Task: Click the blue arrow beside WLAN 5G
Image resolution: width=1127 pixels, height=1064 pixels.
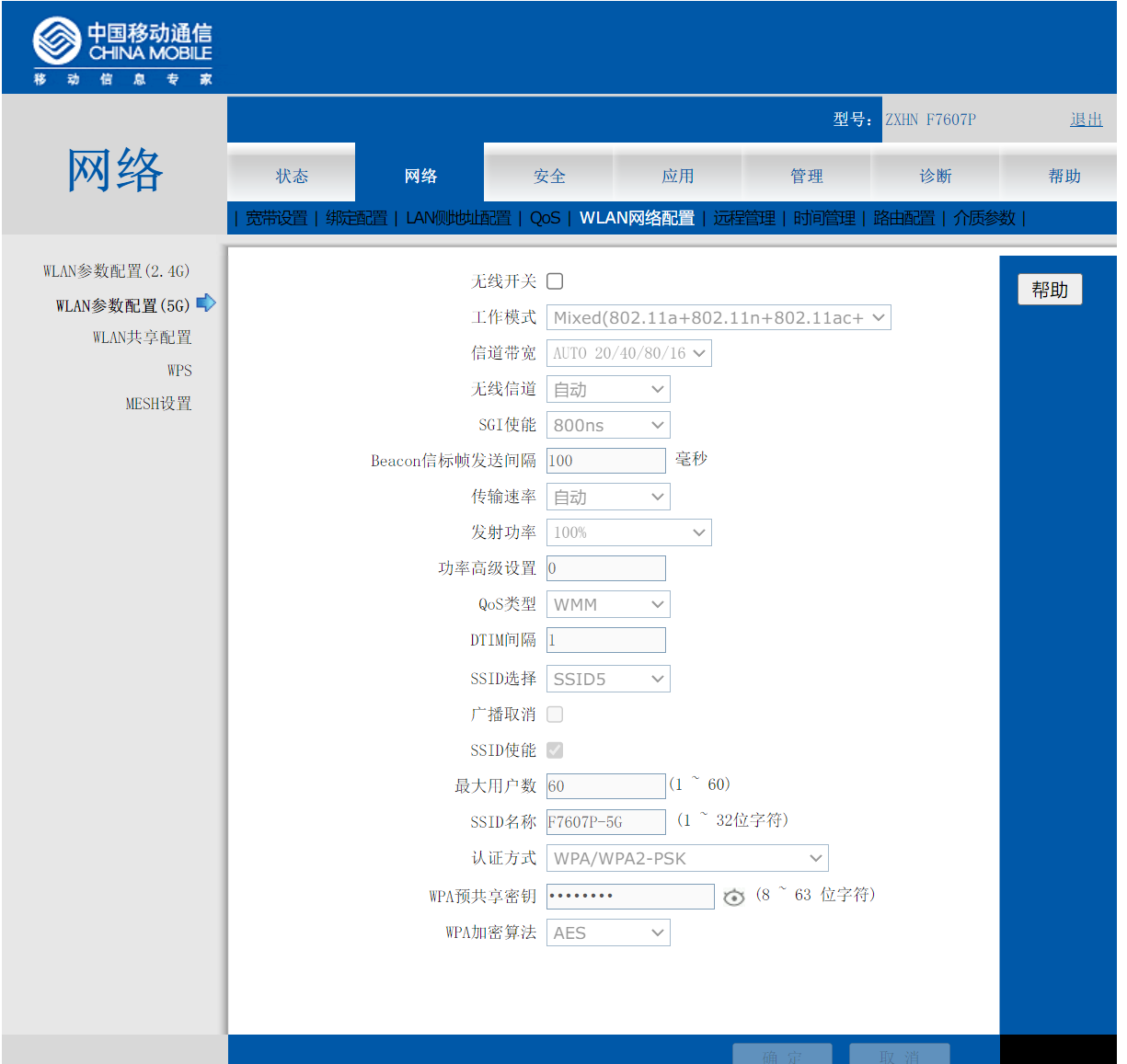Action: (206, 303)
